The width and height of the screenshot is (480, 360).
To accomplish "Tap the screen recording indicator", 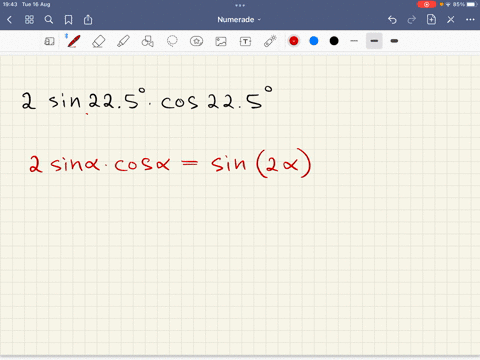I will 426,4.
